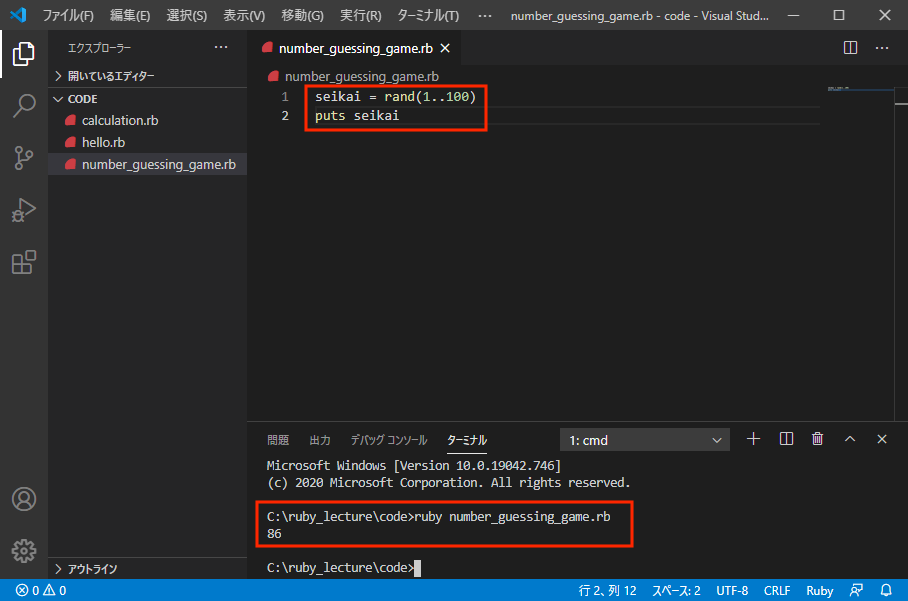Click the terminal prompt input line
Viewport: 908px width, 601px height.
click(344, 568)
